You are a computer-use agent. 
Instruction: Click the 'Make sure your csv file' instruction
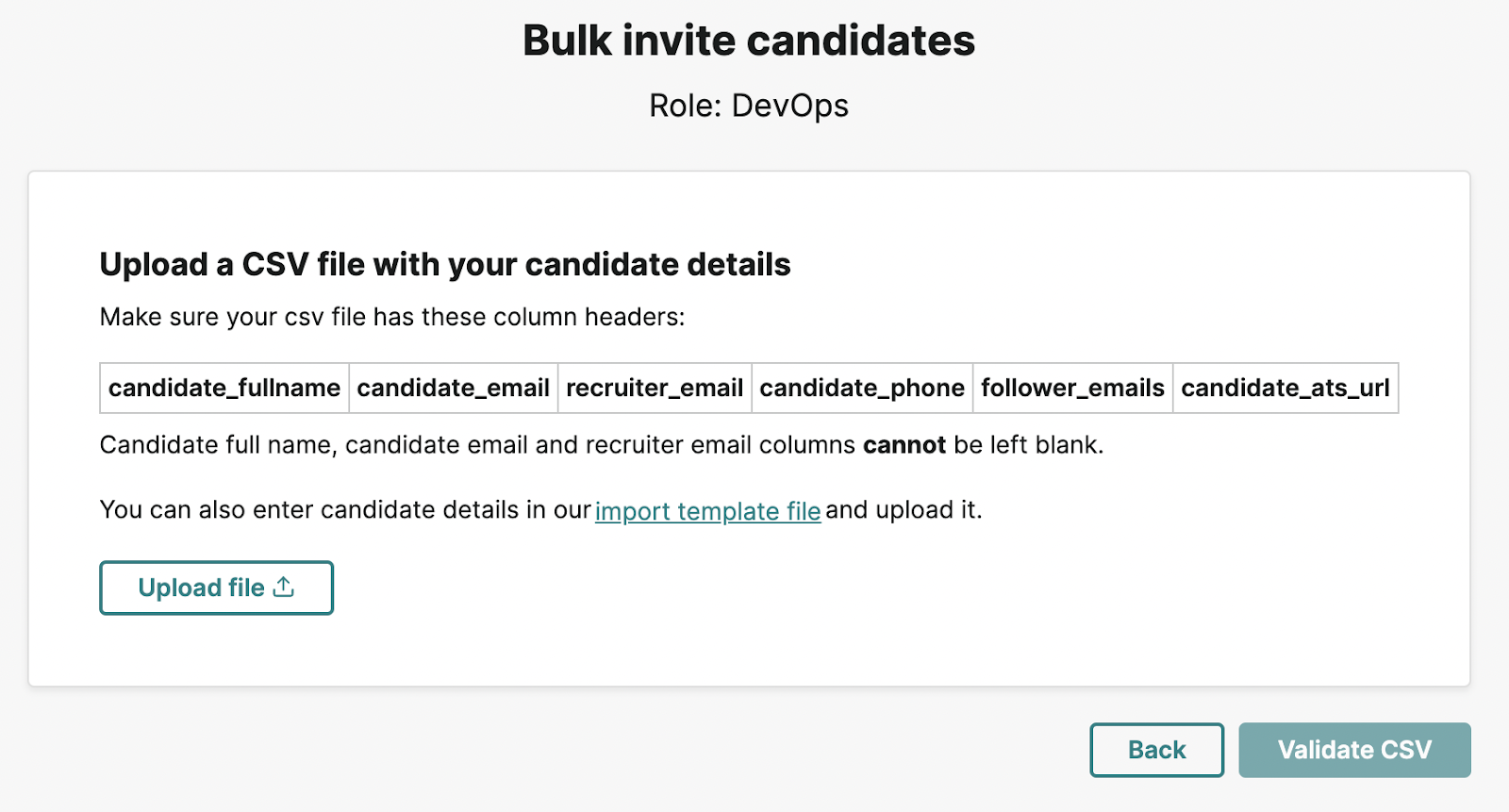(392, 317)
